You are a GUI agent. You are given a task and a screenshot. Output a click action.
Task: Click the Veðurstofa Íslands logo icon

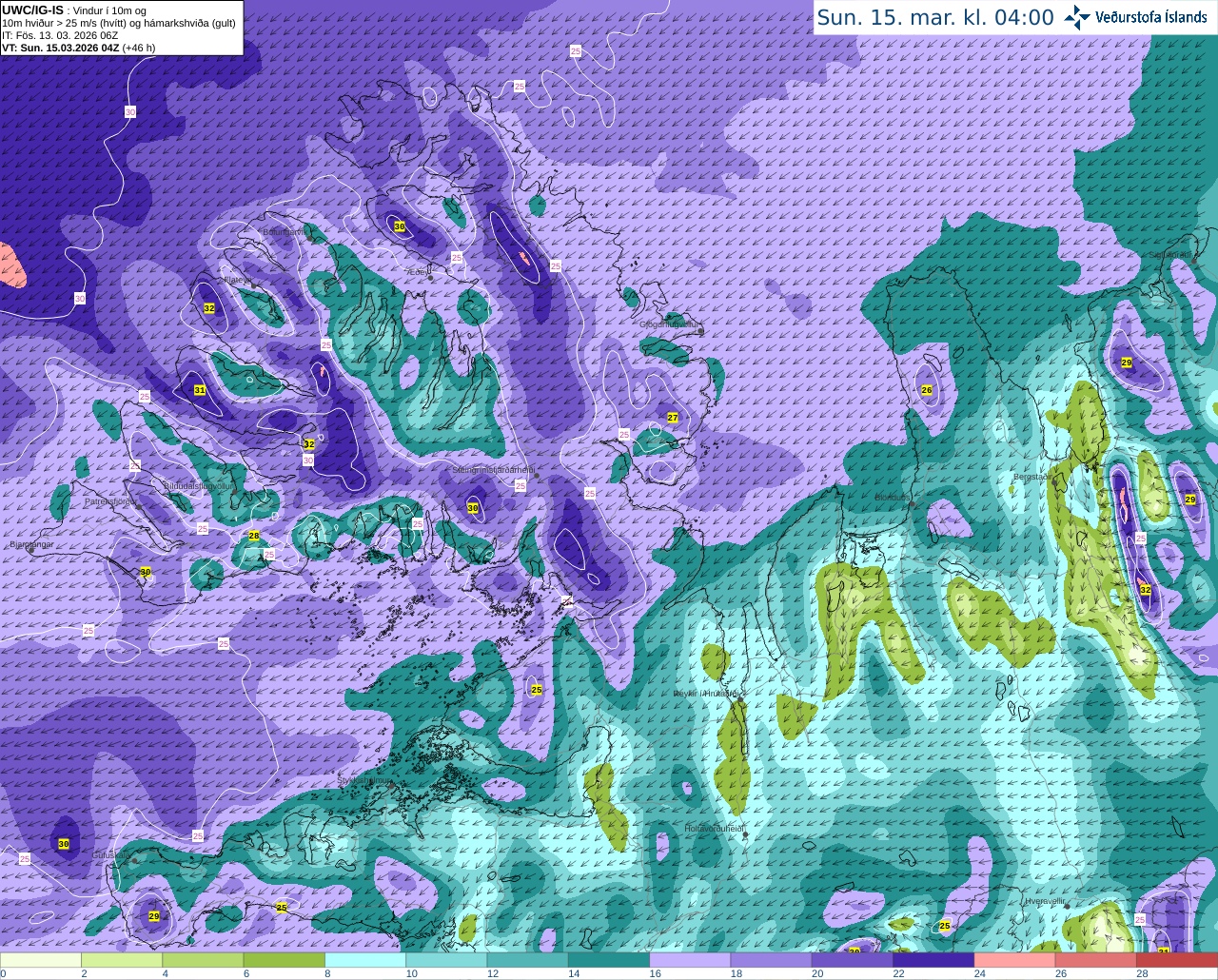tap(1077, 17)
